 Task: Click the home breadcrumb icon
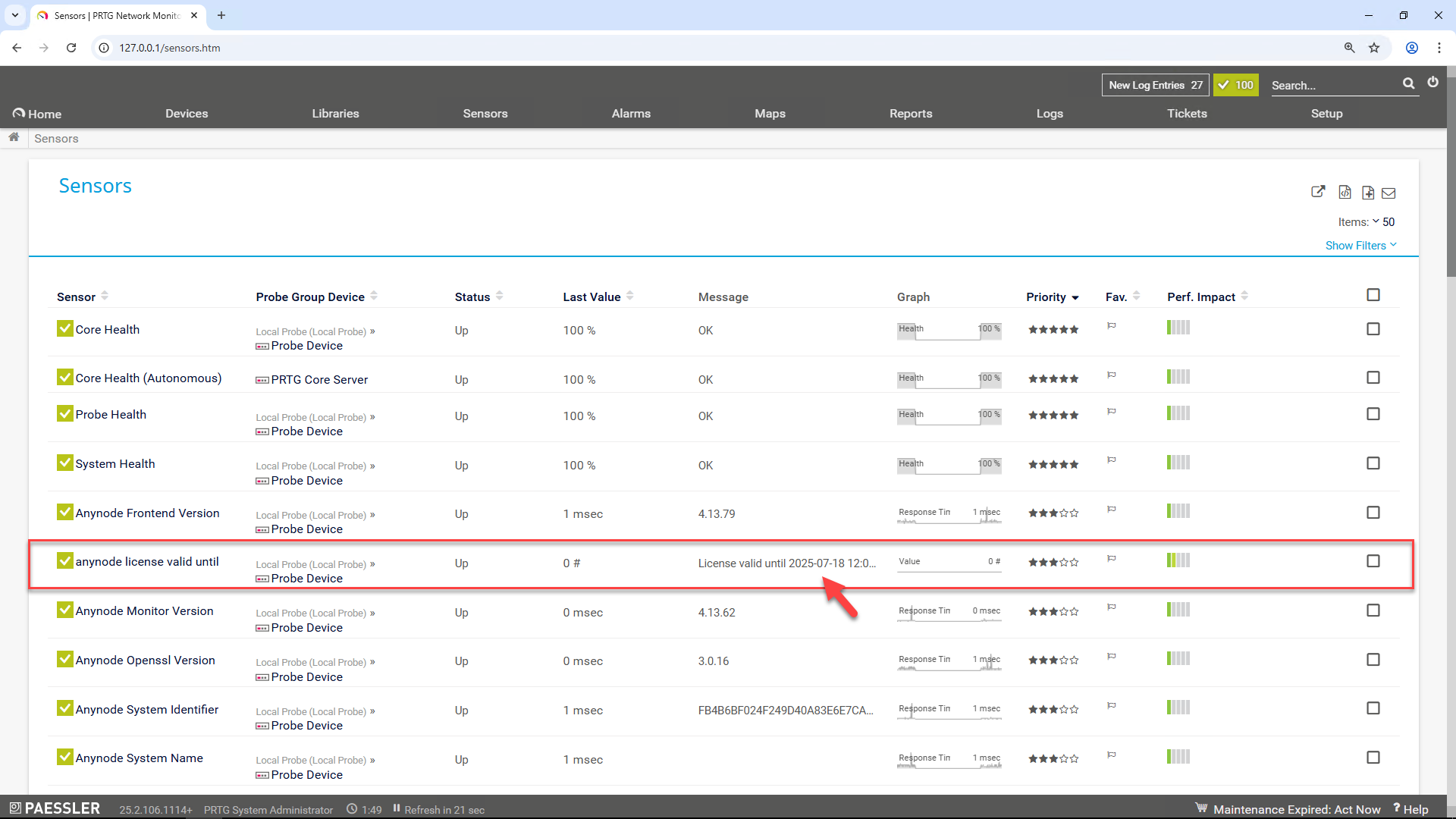(14, 137)
